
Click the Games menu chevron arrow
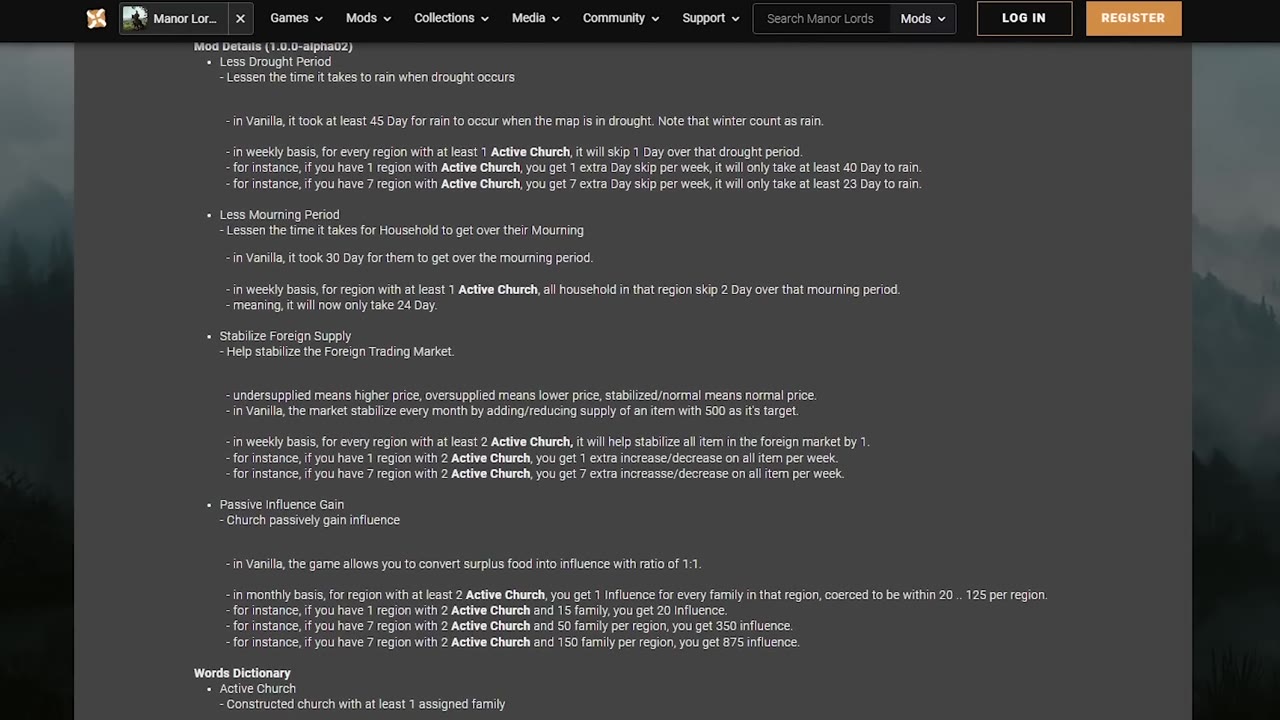coord(318,19)
